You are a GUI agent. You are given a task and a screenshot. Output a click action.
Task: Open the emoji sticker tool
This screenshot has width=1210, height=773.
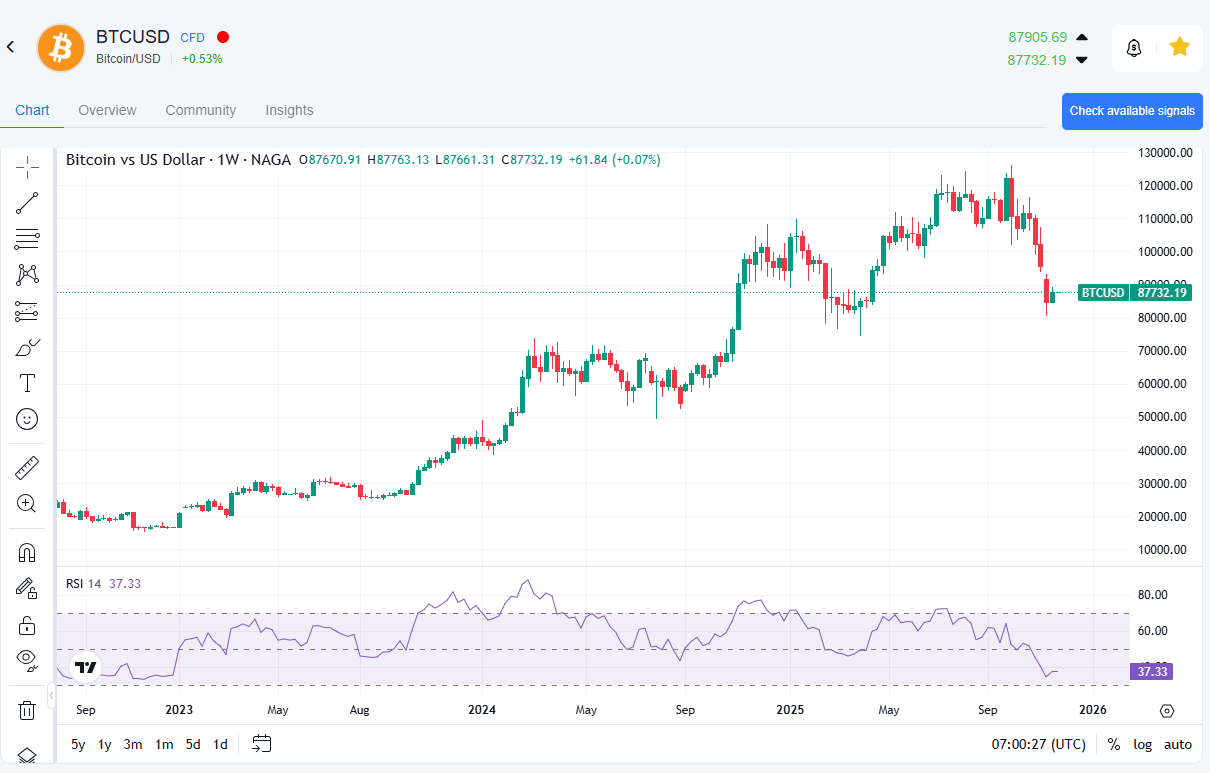click(27, 419)
